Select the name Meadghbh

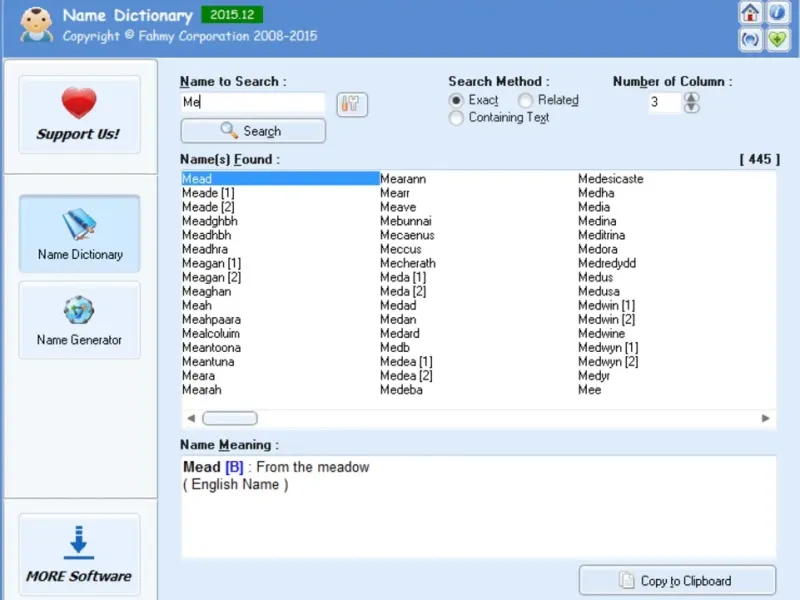pos(210,221)
